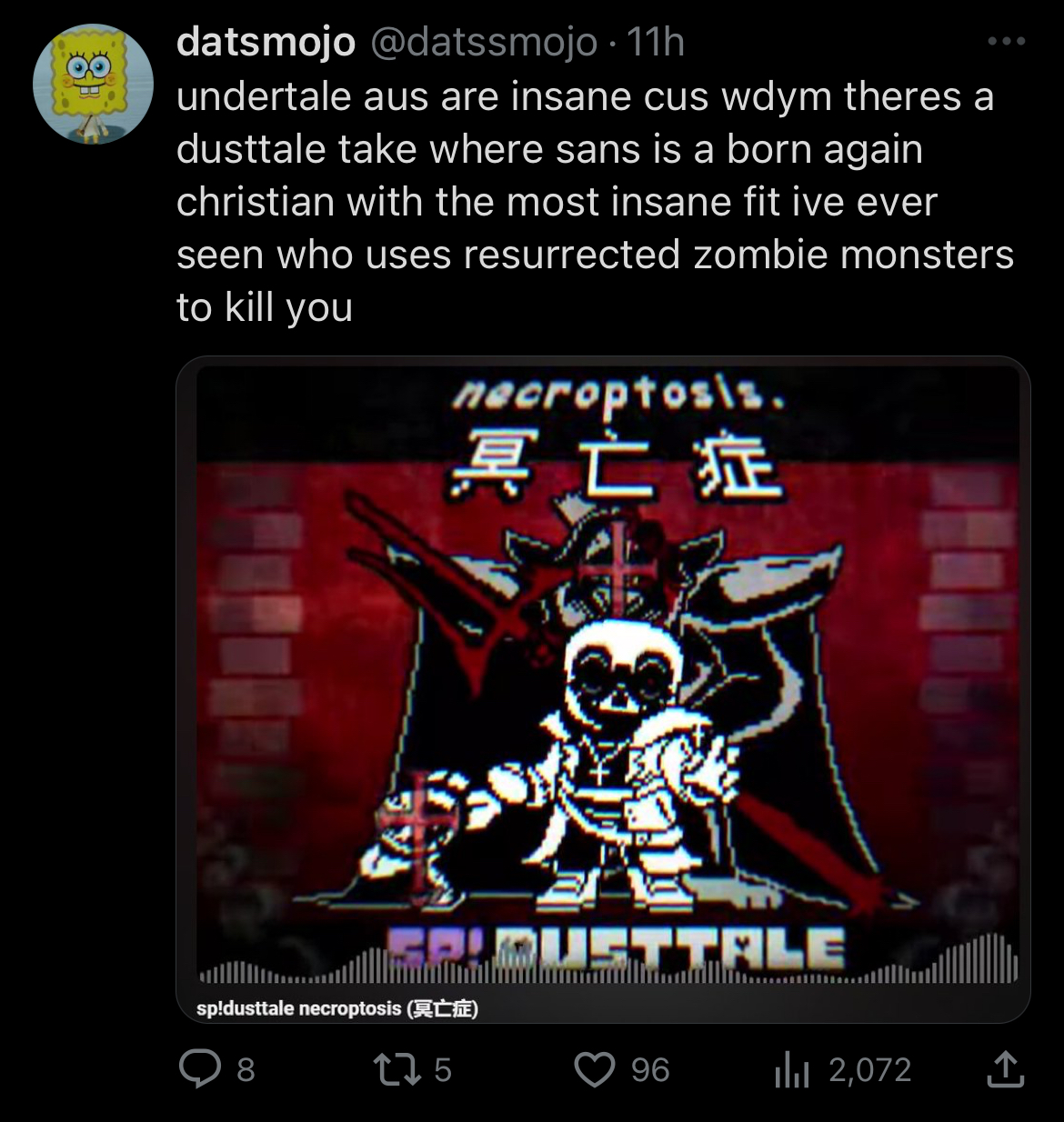Viewport: 1064px width, 1122px height.
Task: Seek using the audio waveform bar
Action: click(607, 964)
